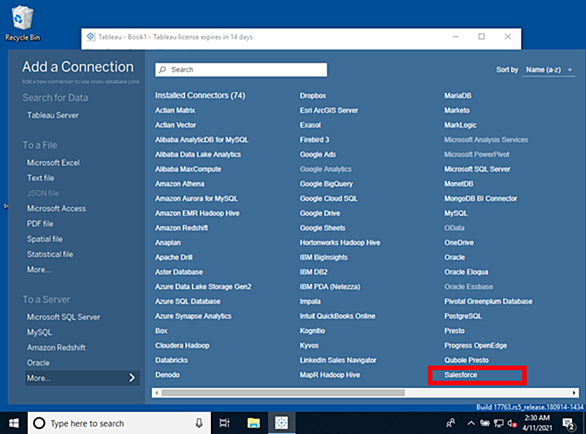Screen dimensions: 586x434
Task: Expand the More... server connectors chevron
Action: point(132,378)
